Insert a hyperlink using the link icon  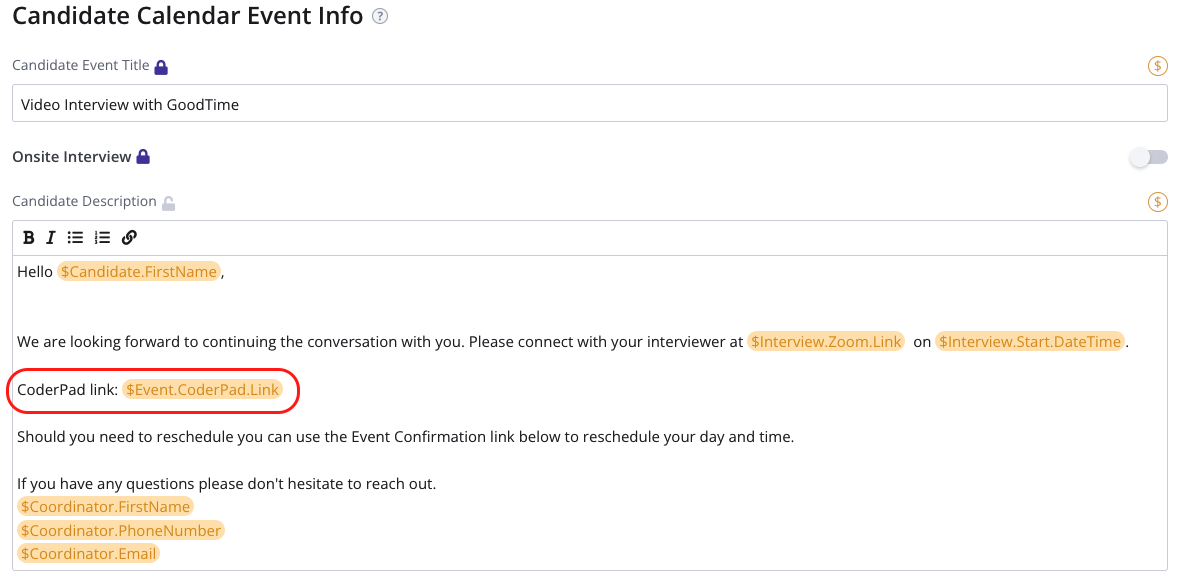(129, 238)
